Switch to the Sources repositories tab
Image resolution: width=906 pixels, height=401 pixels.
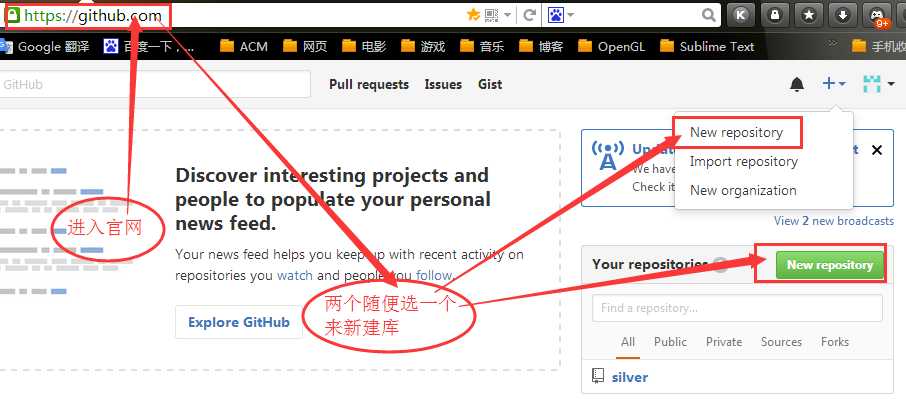(781, 342)
